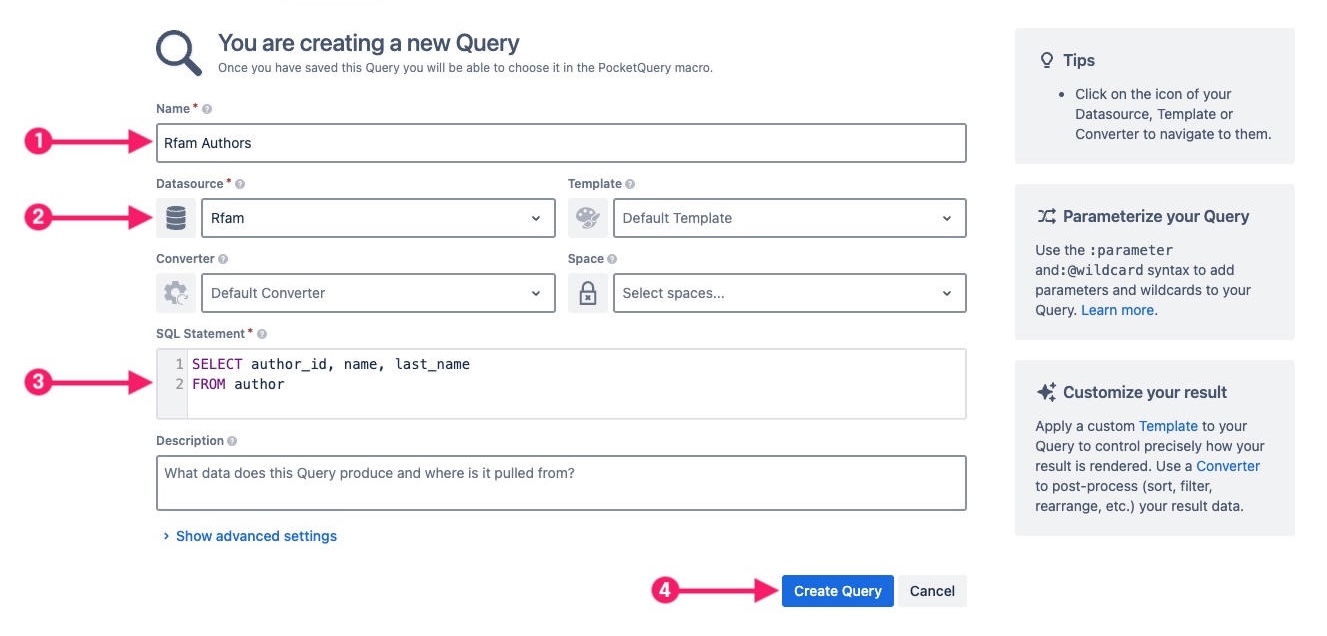Click the help icon beside SQL Statement
The height and width of the screenshot is (636, 1327).
260,333
